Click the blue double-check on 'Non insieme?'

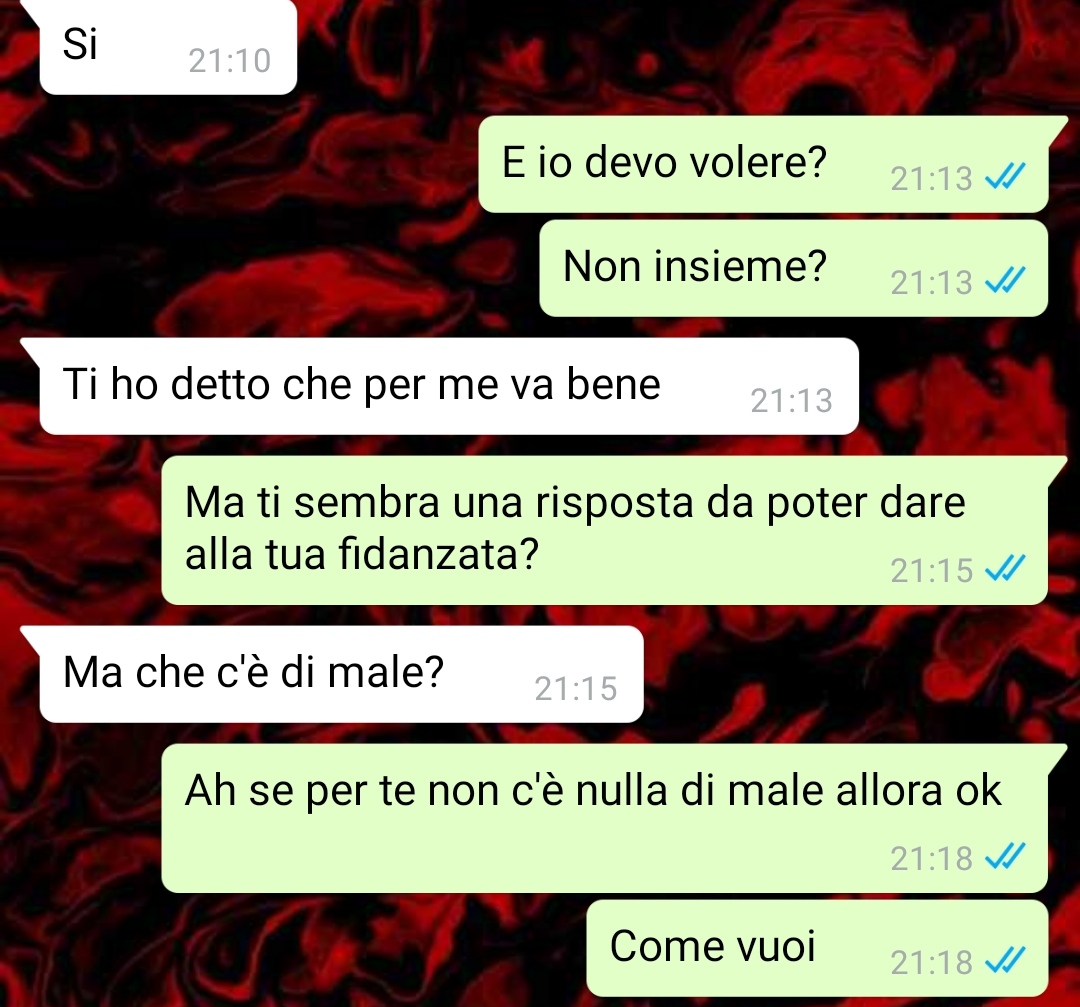[x=1005, y=280]
